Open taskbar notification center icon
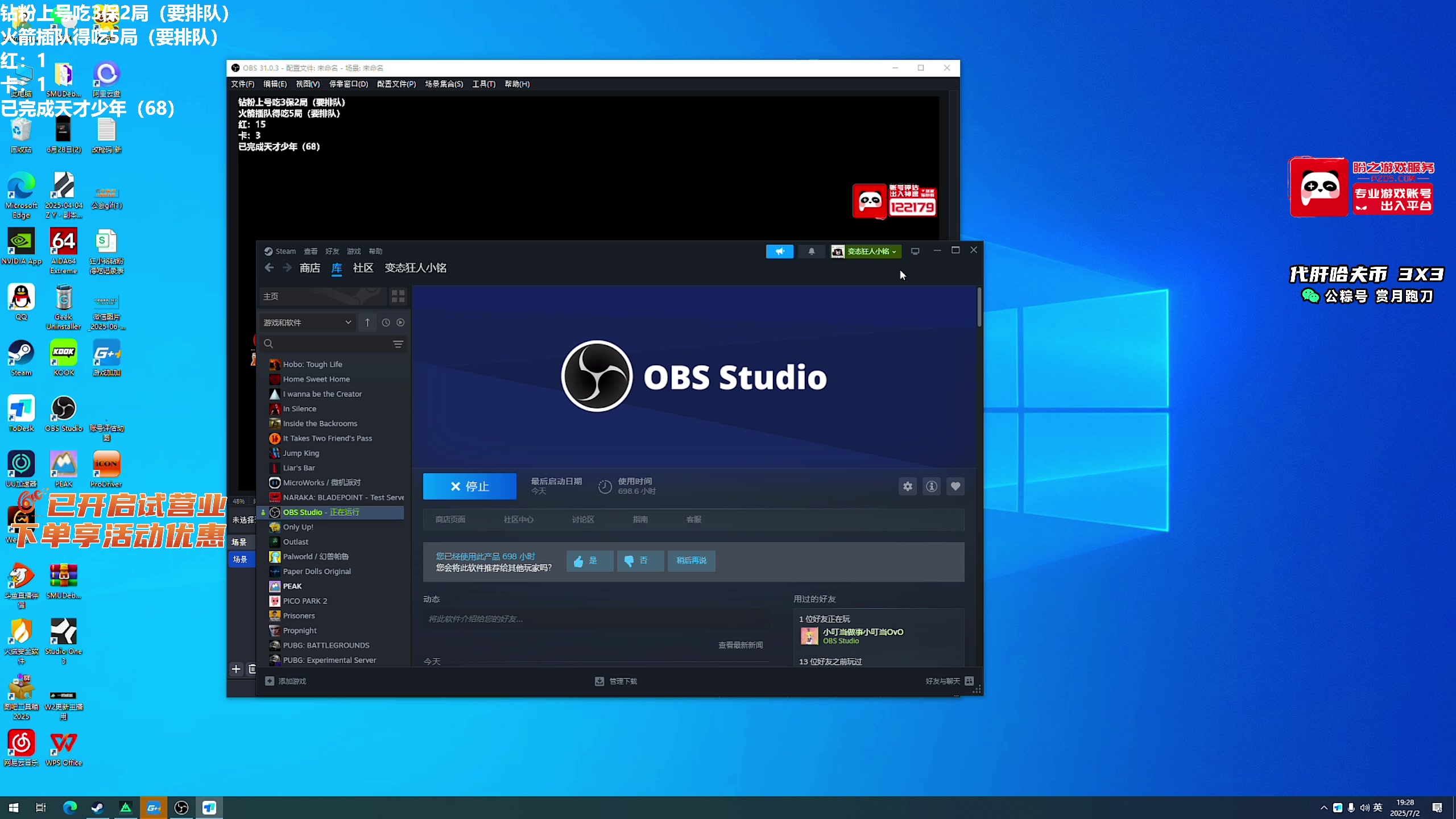Viewport: 1456px width, 819px height. point(1437,808)
